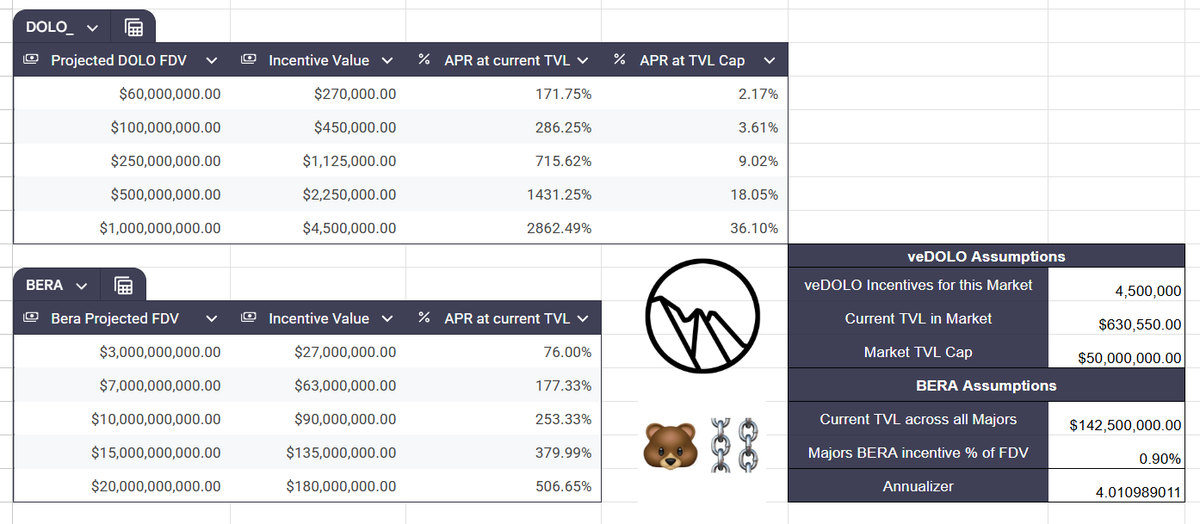Select the veDOLO Assumptions header cell

click(x=986, y=256)
